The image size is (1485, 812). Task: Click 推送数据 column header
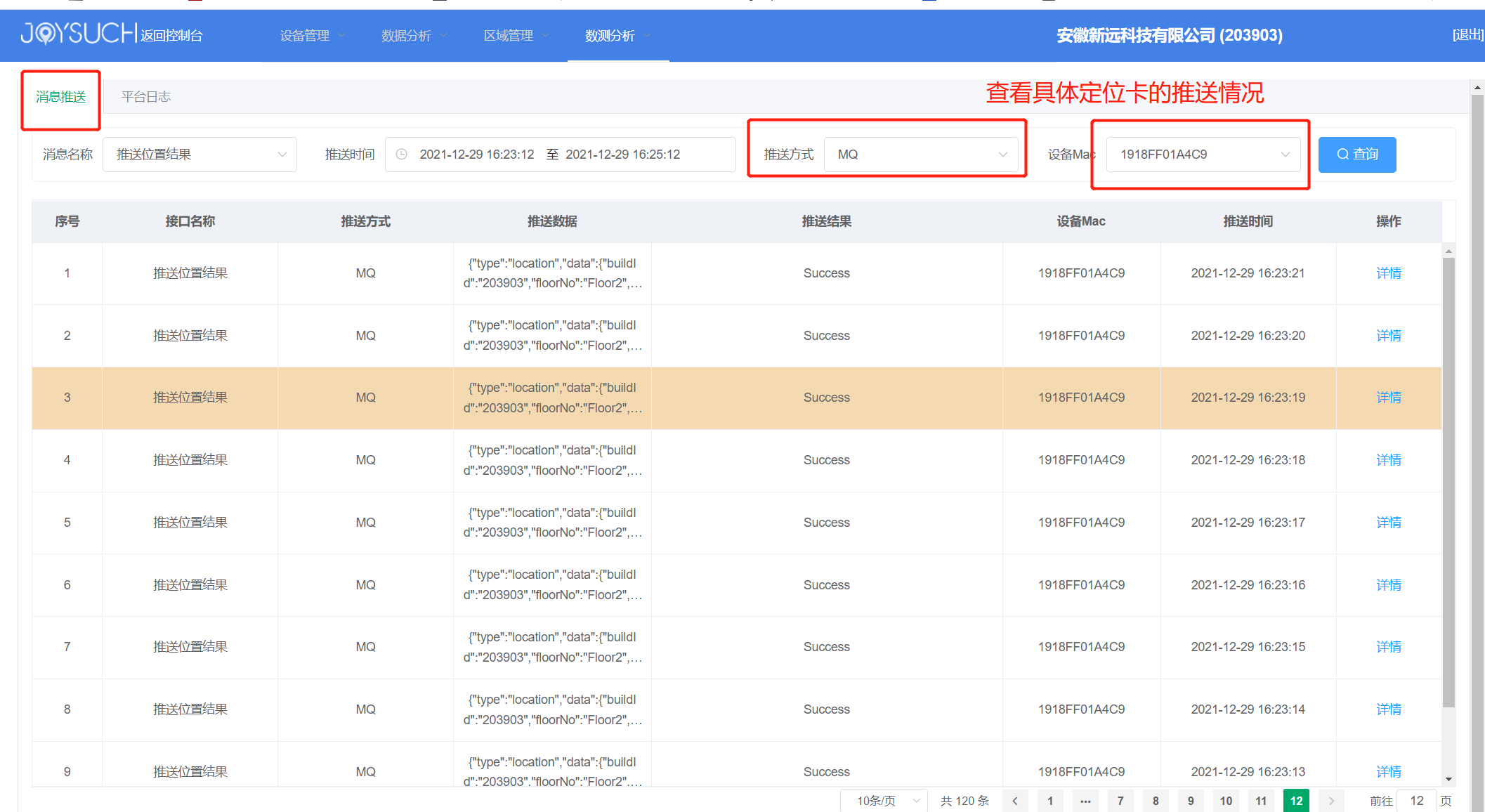[552, 222]
